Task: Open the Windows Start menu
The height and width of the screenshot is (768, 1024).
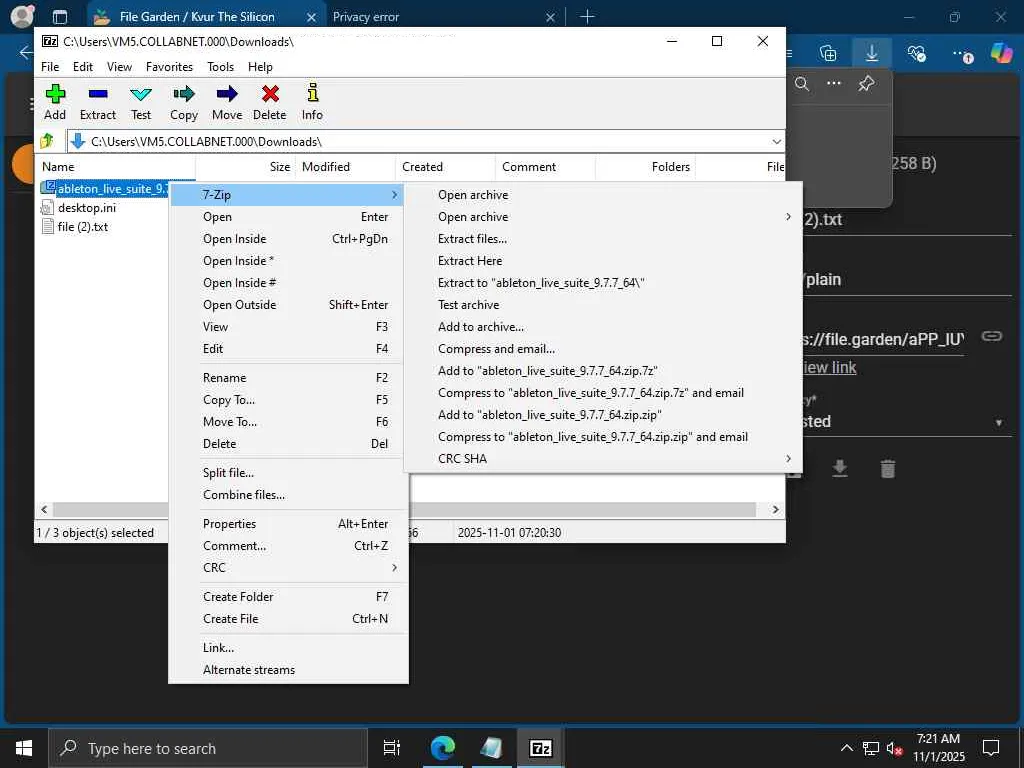Action: [24, 748]
